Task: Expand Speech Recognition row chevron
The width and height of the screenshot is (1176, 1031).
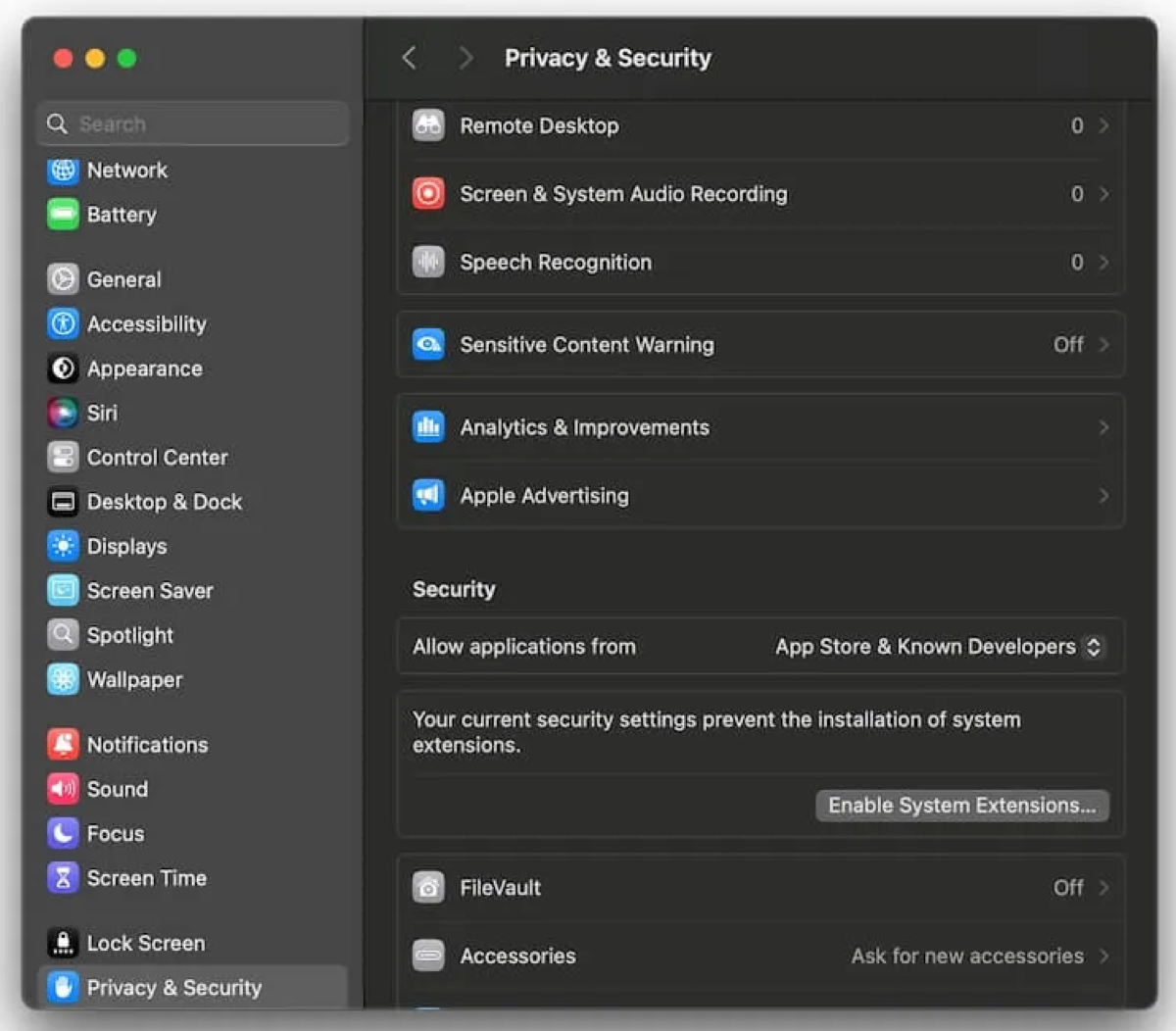Action: coord(1104,262)
